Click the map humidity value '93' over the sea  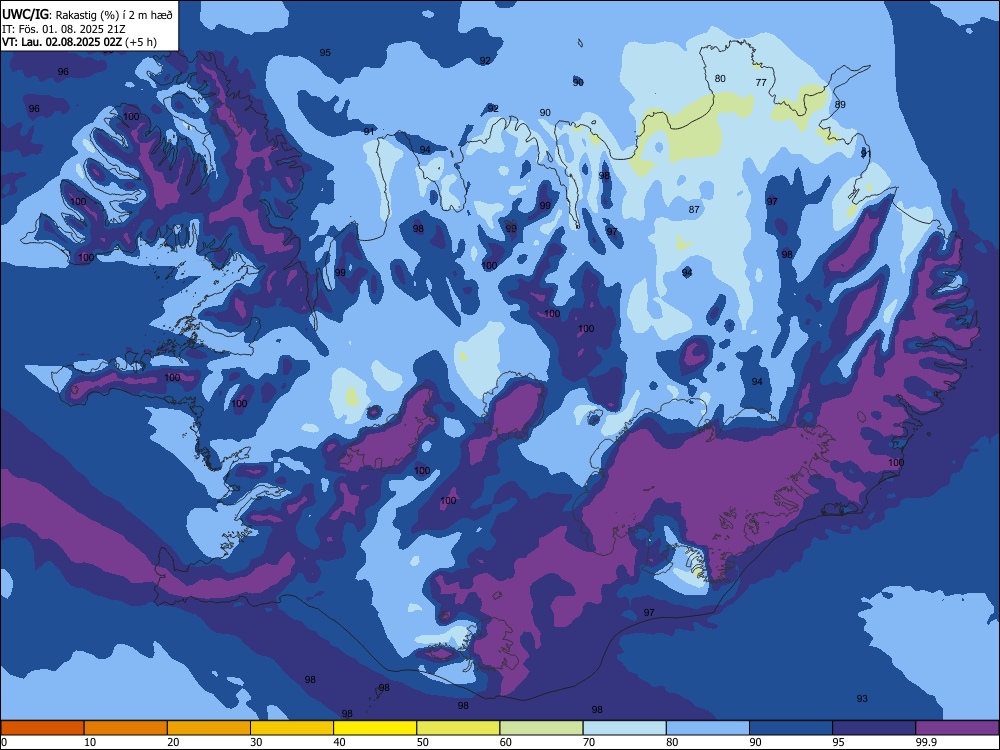(862, 698)
